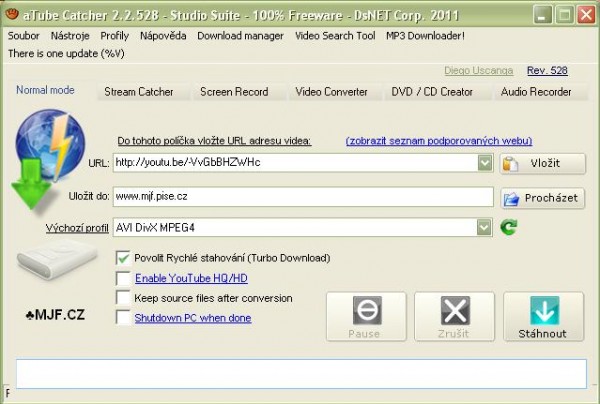Open Download manager menu item
Viewport: 600px width, 404px height.
pos(240,36)
